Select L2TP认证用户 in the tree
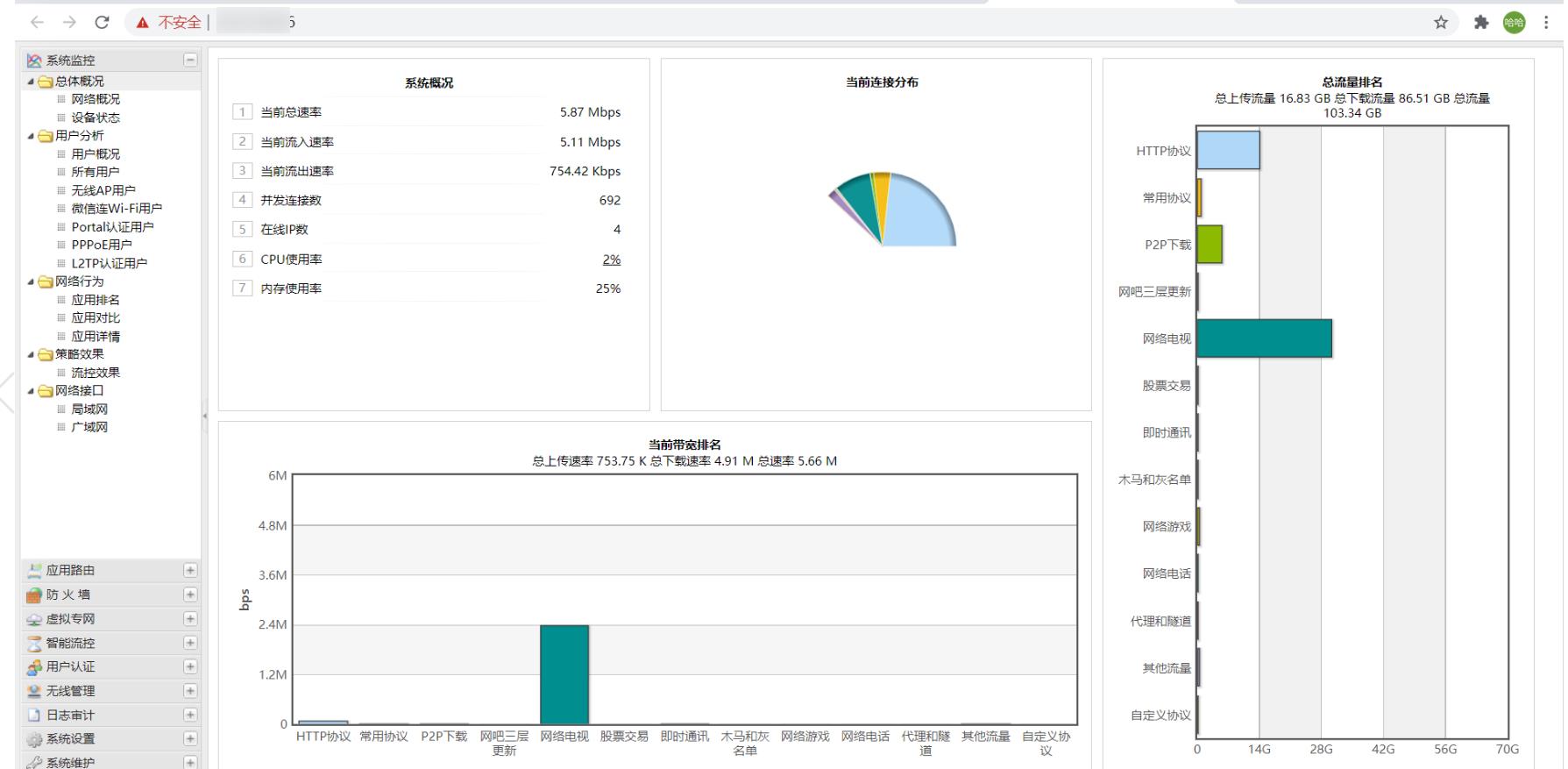This screenshot has height=769, width=1568. 110,263
